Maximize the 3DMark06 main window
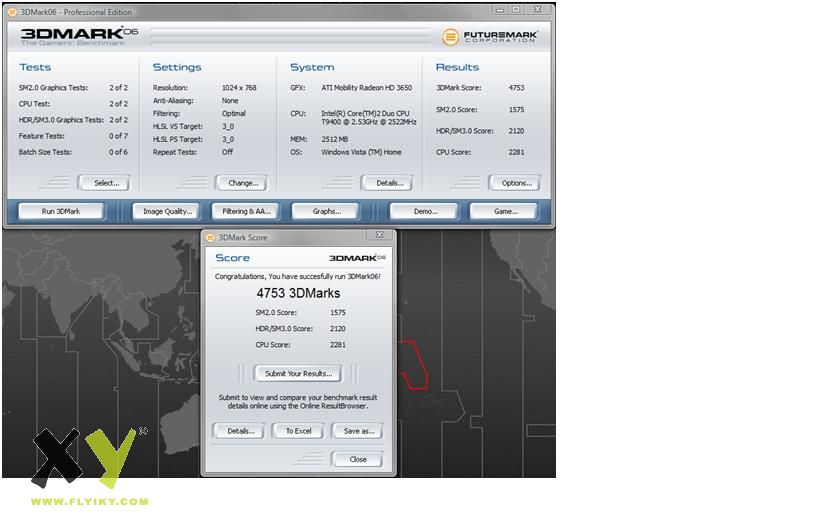Screen dimensions: 840x525 pyautogui.click(x=516, y=10)
